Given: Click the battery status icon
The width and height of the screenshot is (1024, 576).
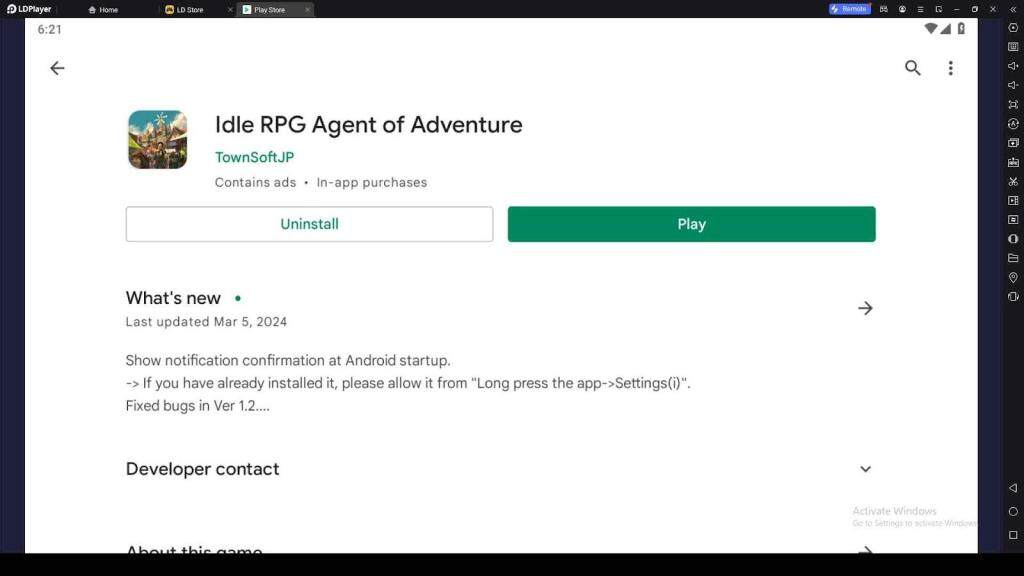Looking at the screenshot, I should click(x=961, y=29).
